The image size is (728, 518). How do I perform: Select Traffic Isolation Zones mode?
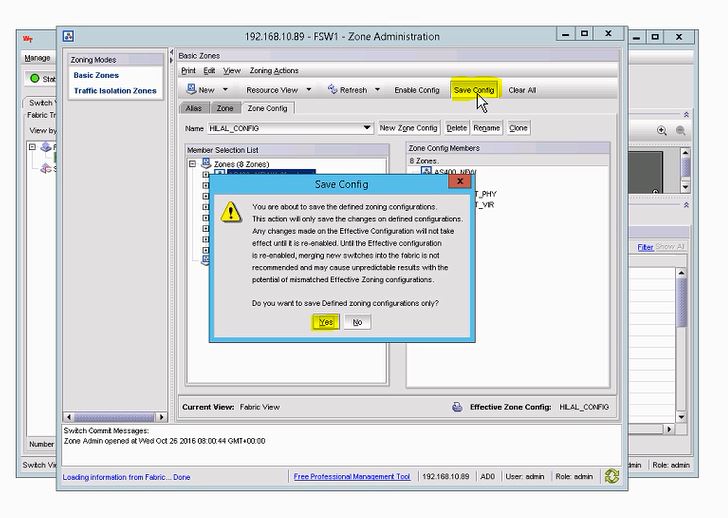(115, 91)
